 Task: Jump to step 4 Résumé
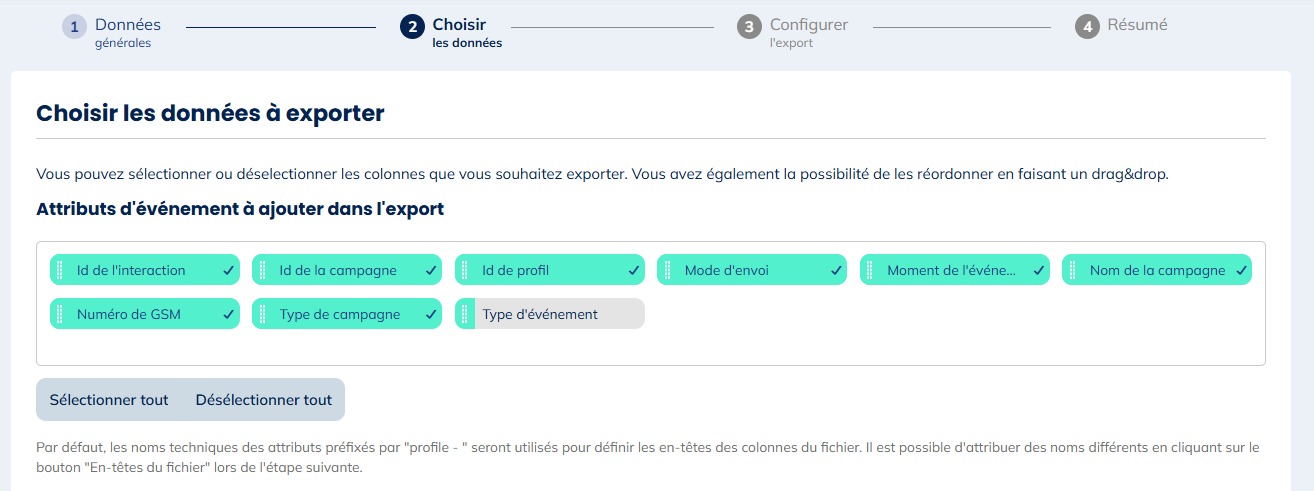click(x=1121, y=26)
